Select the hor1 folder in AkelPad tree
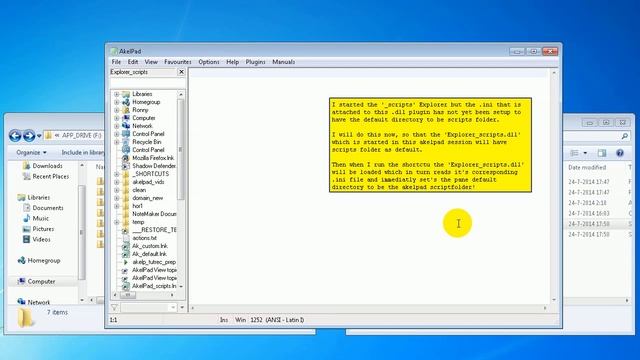 click(137, 206)
